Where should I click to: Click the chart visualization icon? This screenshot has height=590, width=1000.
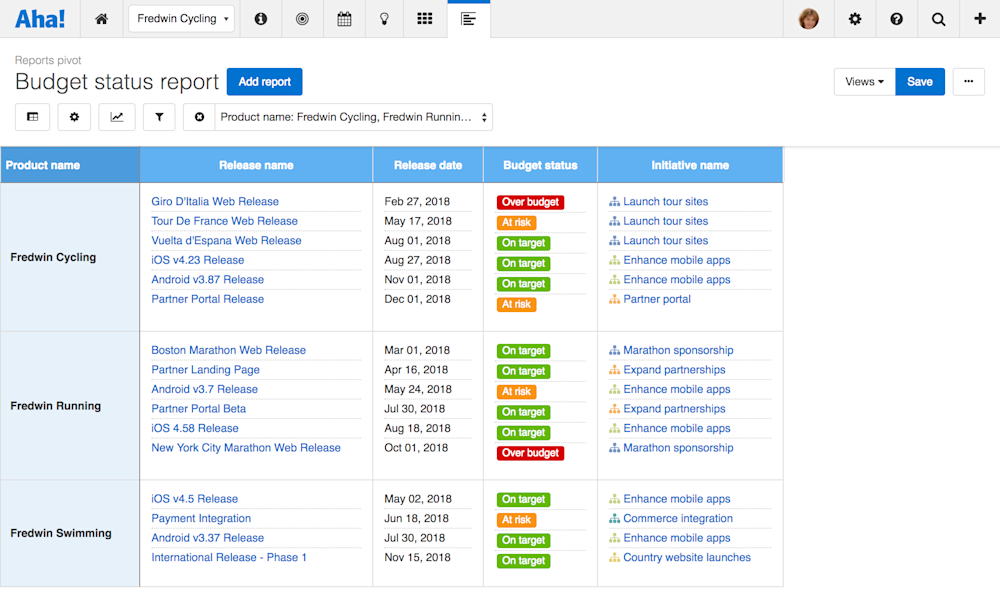coord(116,116)
